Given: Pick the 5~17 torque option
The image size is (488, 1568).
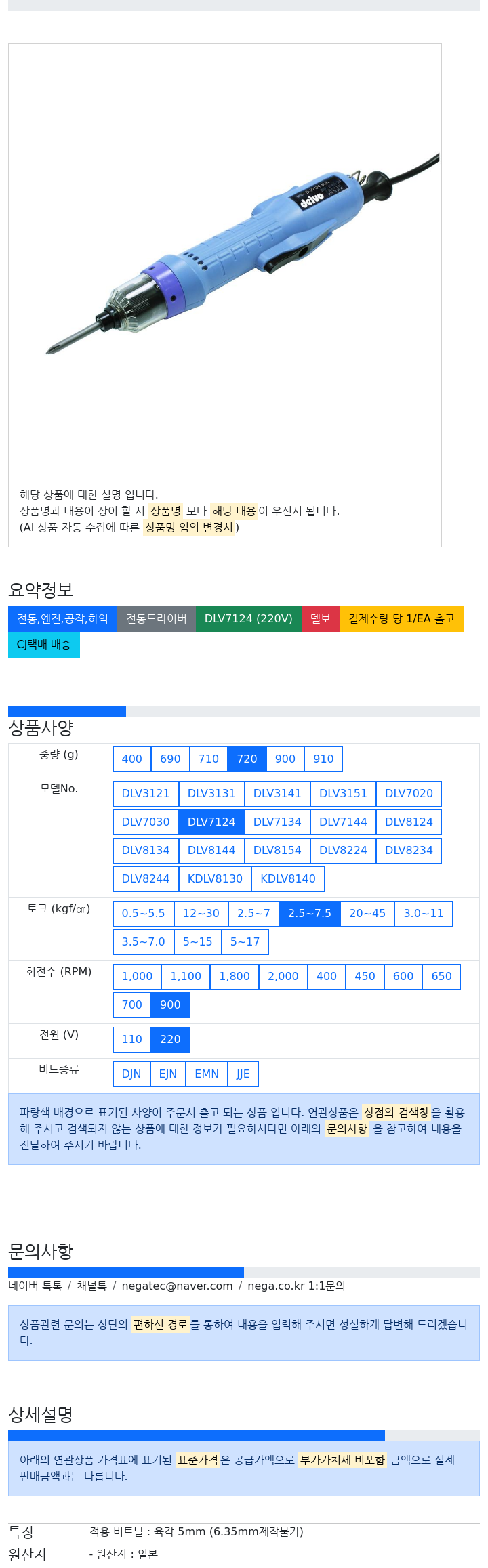Looking at the screenshot, I should pyautogui.click(x=245, y=942).
